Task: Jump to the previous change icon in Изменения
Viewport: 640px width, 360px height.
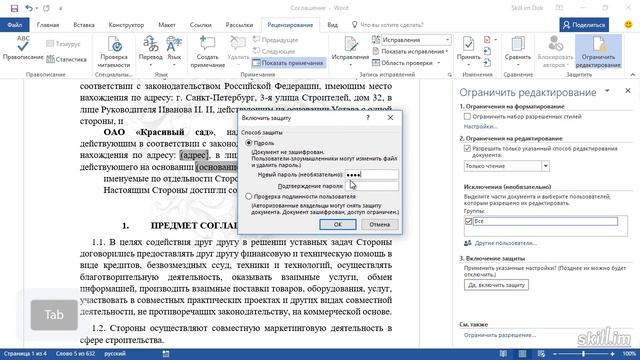Action: tap(487, 51)
